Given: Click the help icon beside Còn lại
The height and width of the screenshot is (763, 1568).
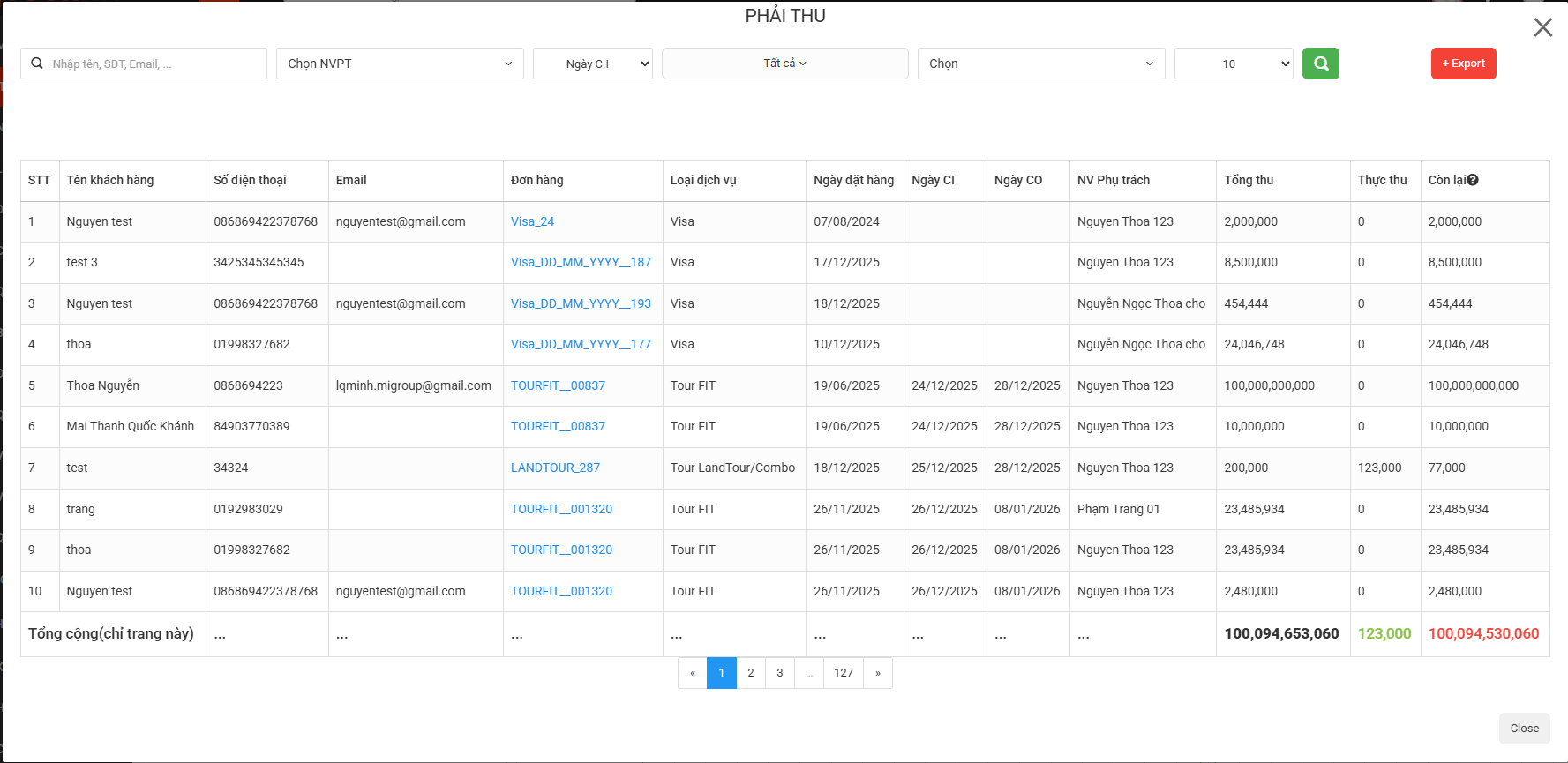Looking at the screenshot, I should point(1473,180).
